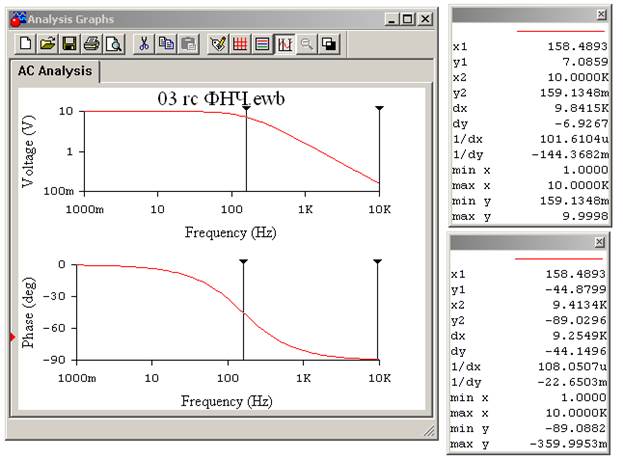Click the dx value 9.2549K
The width and height of the screenshot is (623, 460).
click(579, 336)
